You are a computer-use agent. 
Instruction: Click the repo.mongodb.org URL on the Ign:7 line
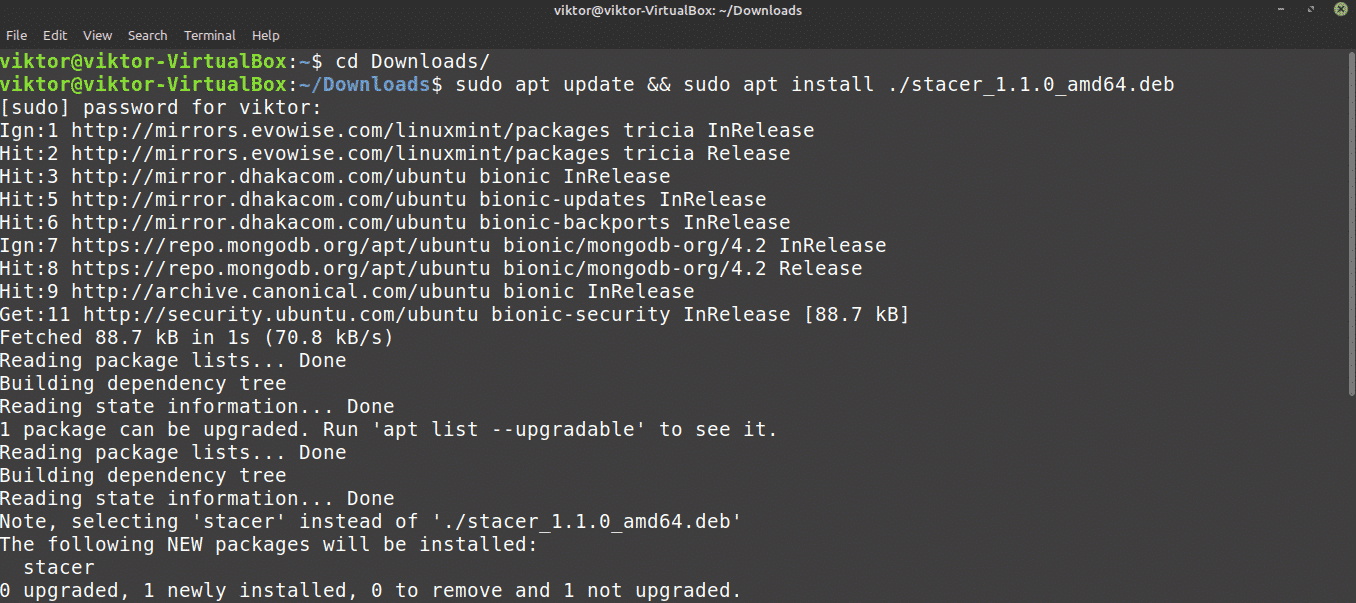coord(280,246)
